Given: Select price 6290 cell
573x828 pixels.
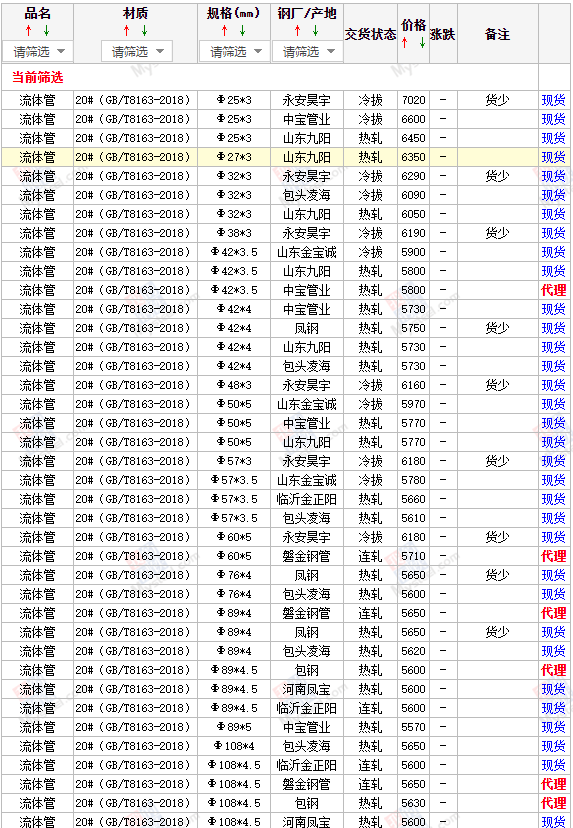Looking at the screenshot, I should 413,176.
